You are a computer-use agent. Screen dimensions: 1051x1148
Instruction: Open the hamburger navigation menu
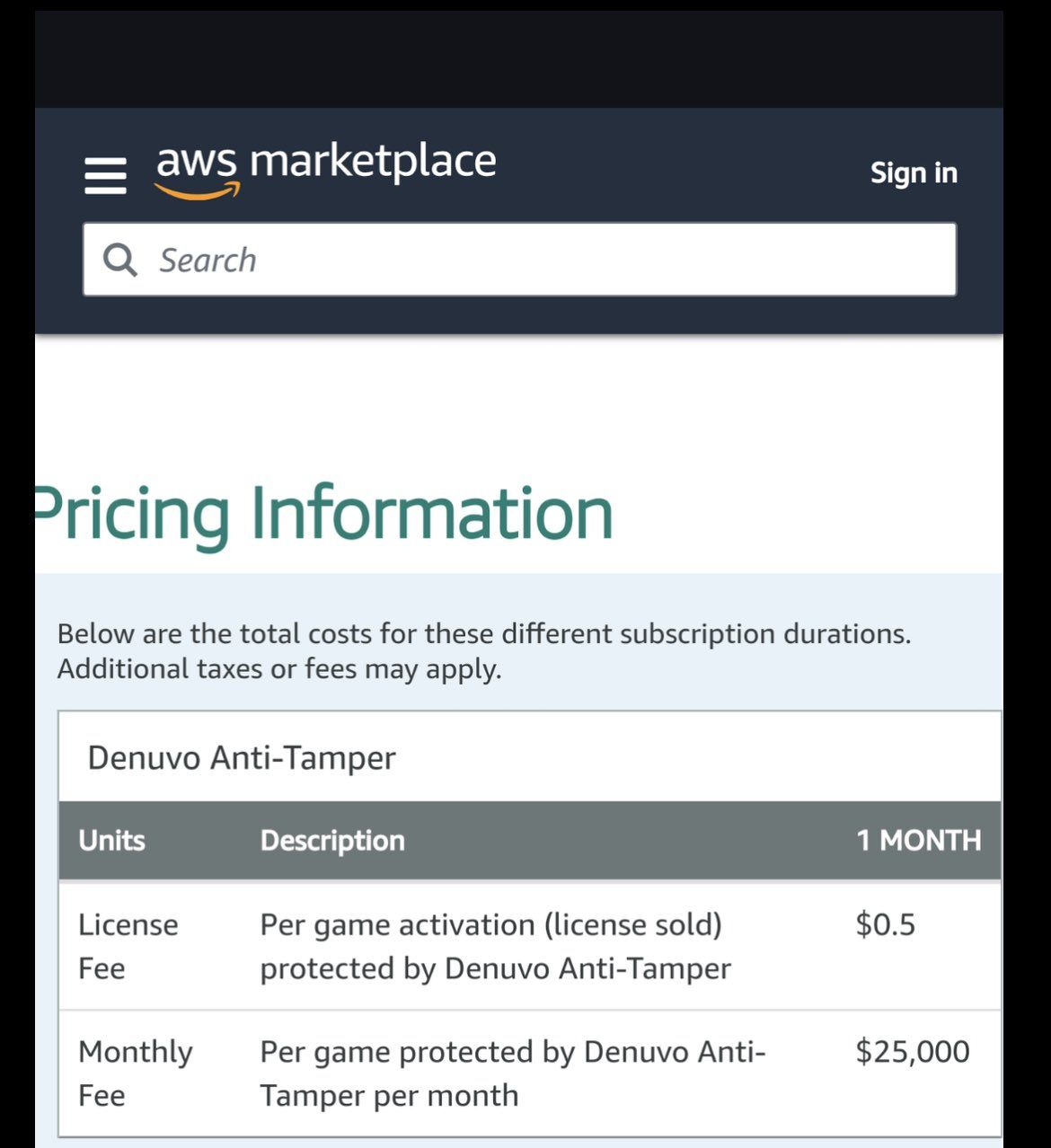105,175
